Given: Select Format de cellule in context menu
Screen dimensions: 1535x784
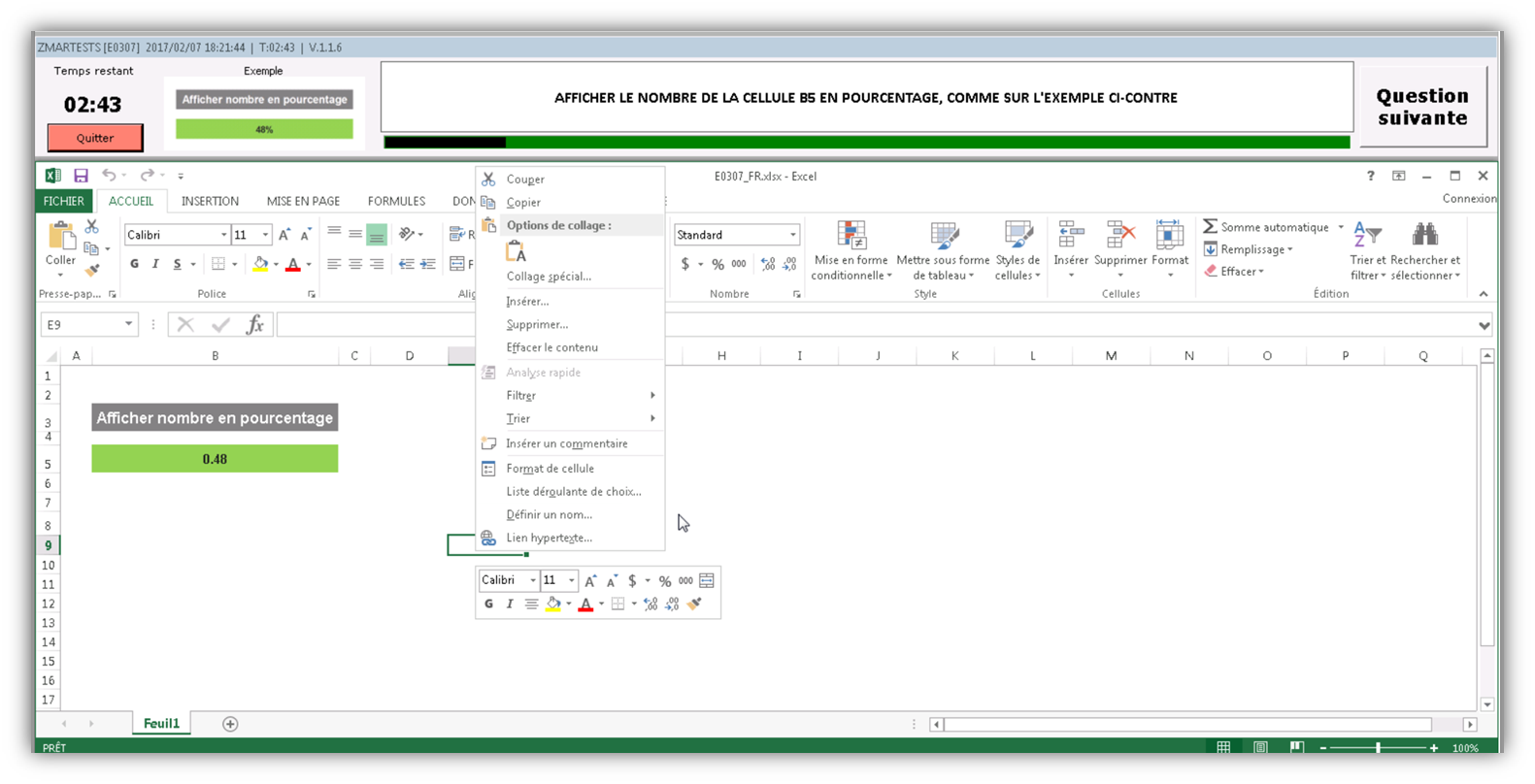Looking at the screenshot, I should [570, 468].
